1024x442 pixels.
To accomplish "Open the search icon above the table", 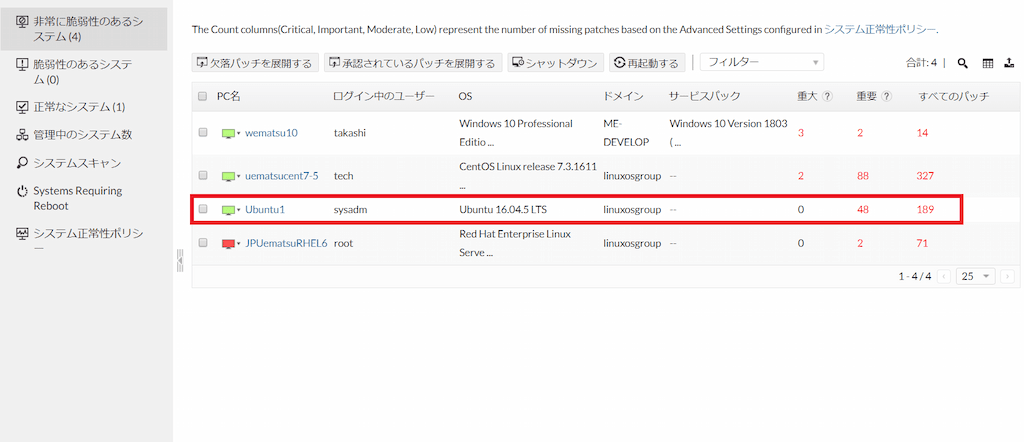I will [x=963, y=63].
